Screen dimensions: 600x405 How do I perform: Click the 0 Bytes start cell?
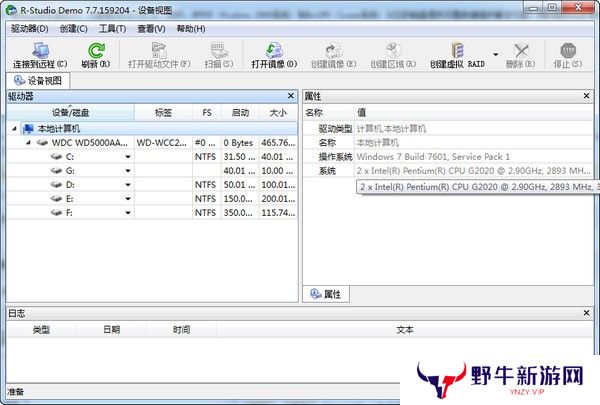[238, 143]
